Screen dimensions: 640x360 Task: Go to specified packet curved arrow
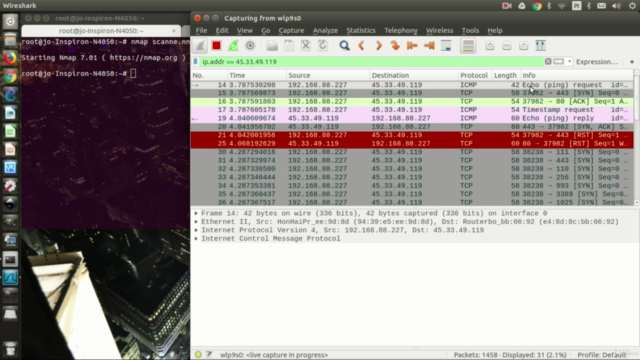pos(395,46)
